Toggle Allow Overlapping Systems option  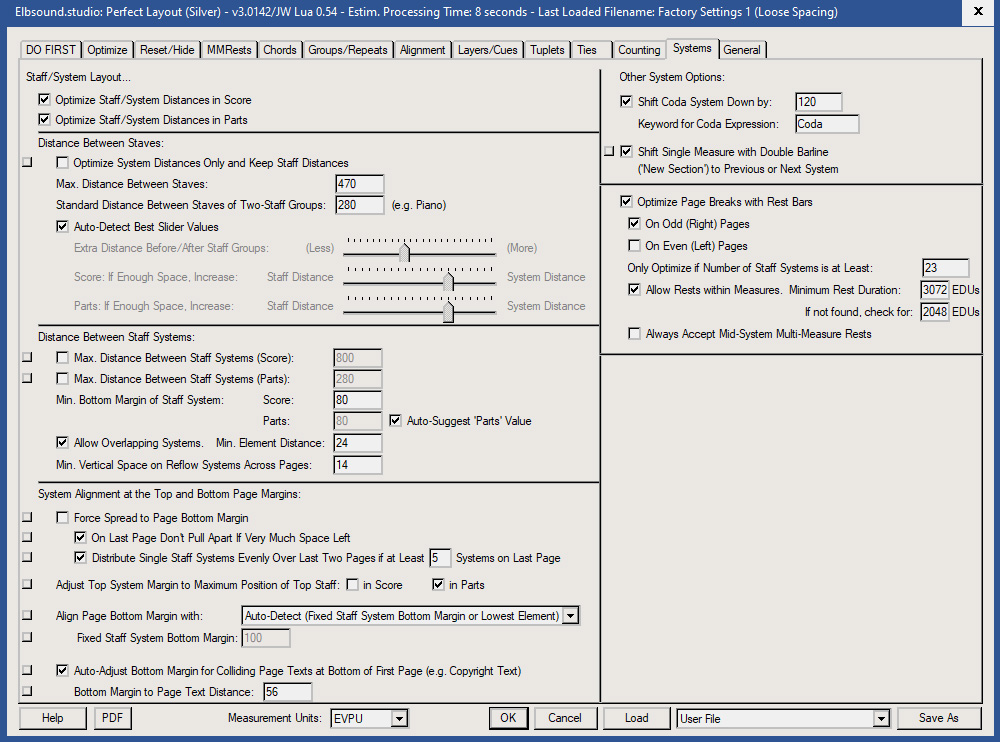[62, 443]
